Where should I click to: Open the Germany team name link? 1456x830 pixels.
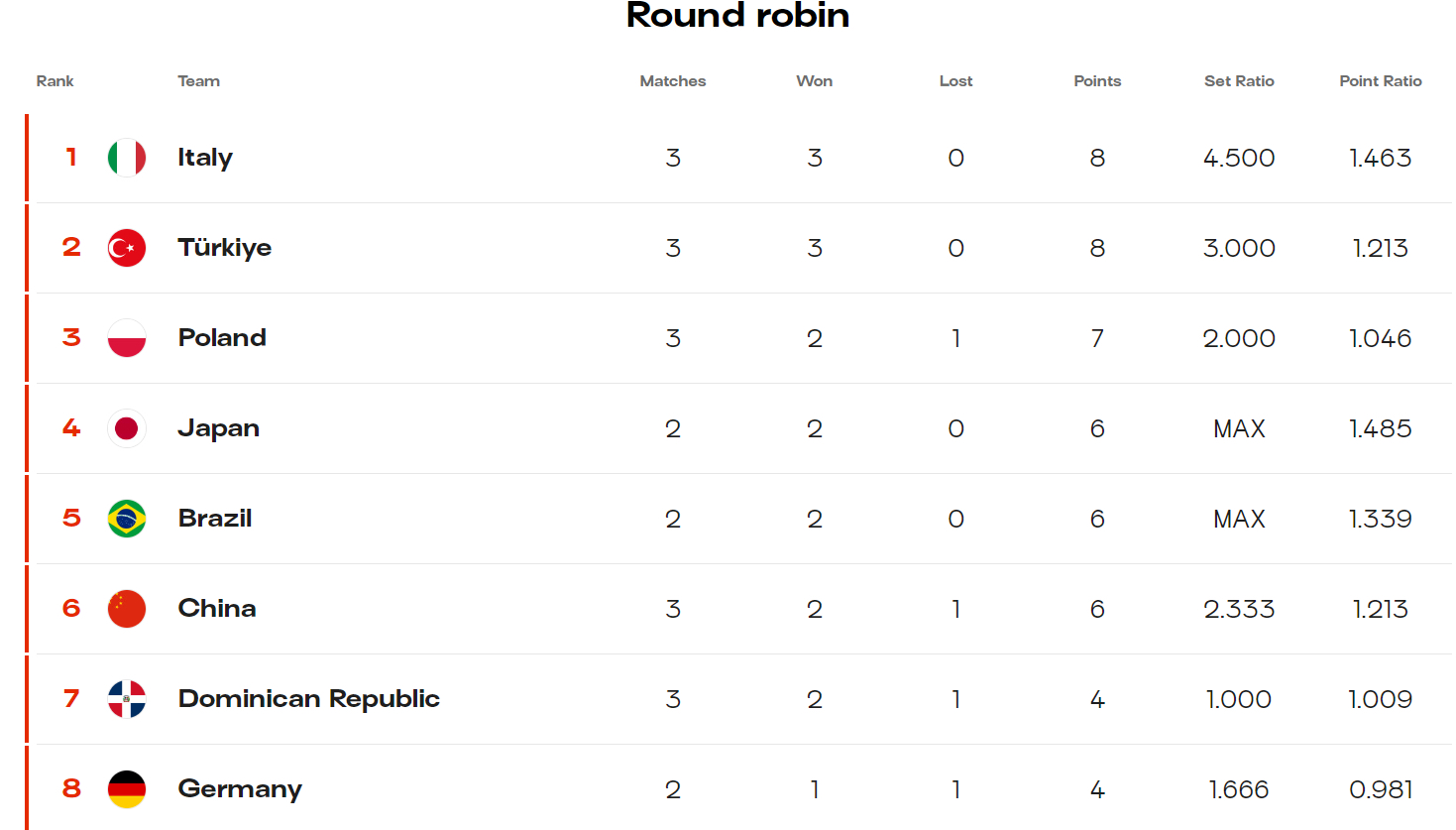point(240,789)
